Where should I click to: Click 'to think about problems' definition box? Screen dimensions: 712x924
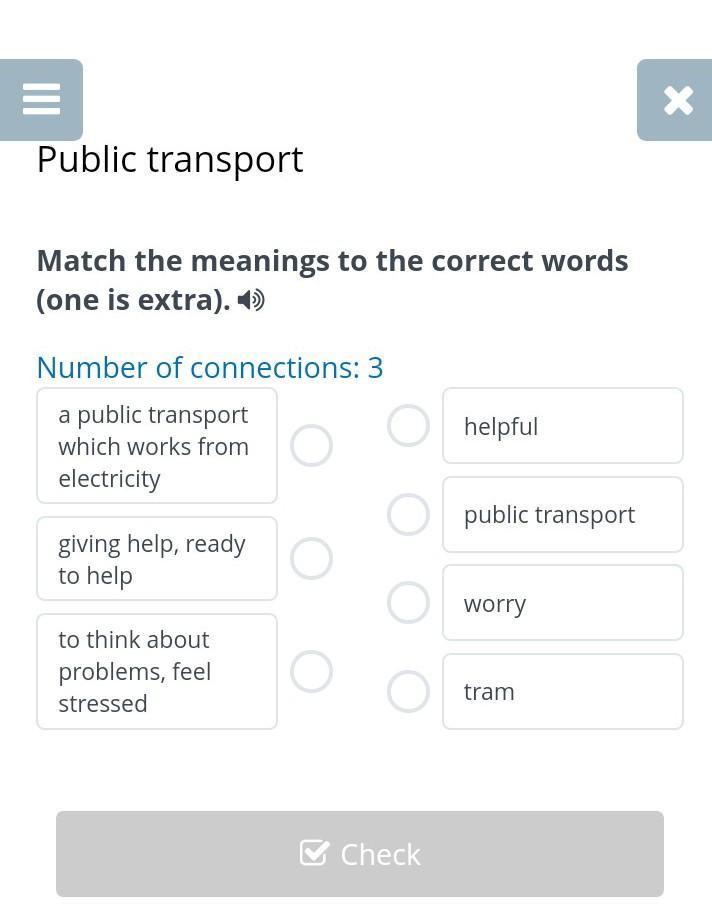[157, 671]
